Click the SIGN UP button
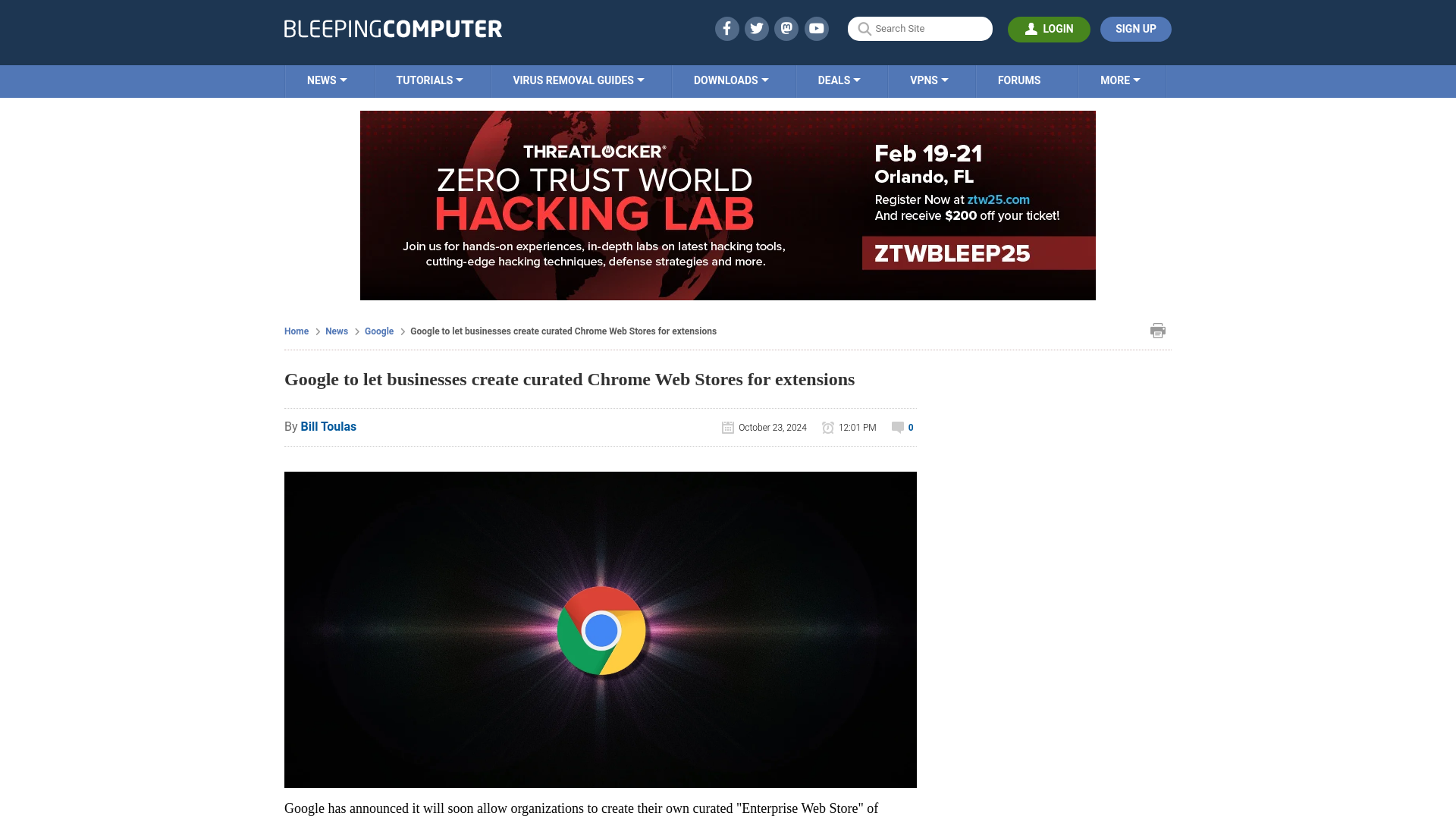Image resolution: width=1456 pixels, height=819 pixels. (x=1136, y=29)
